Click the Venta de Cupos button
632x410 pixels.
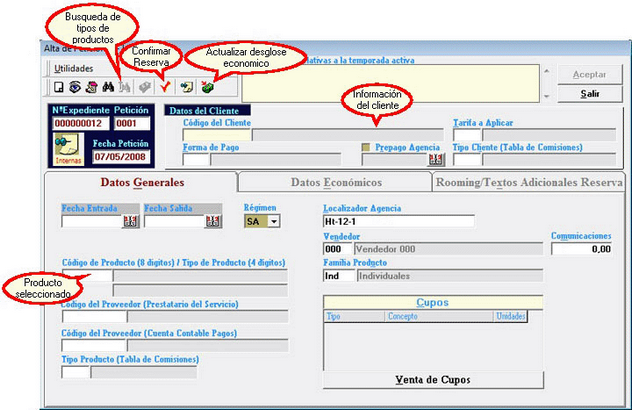(x=433, y=380)
